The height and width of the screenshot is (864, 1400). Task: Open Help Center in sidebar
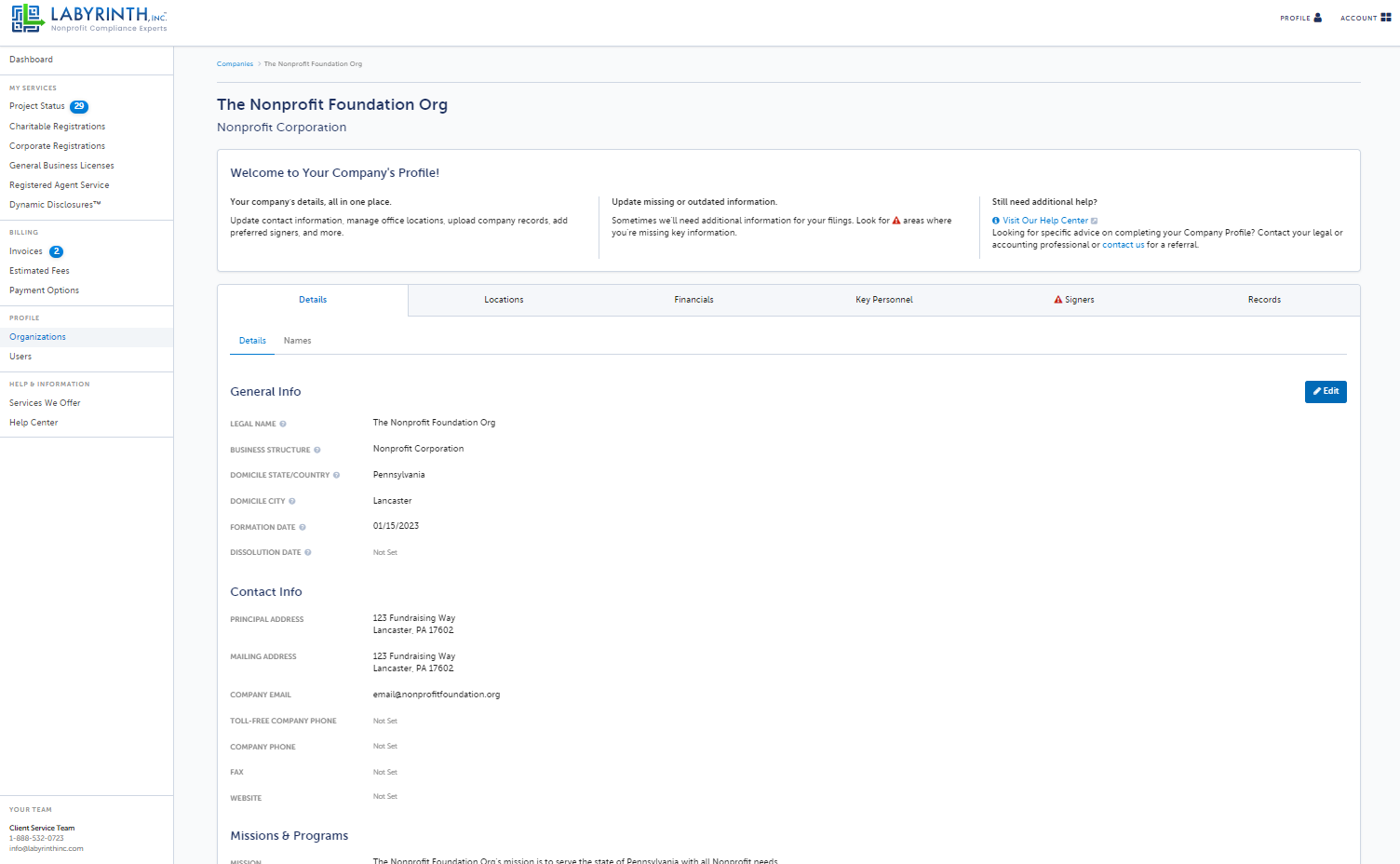point(34,423)
